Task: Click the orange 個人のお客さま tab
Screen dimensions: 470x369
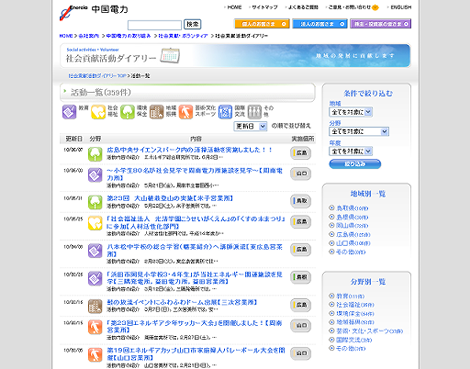Action: tap(262, 24)
